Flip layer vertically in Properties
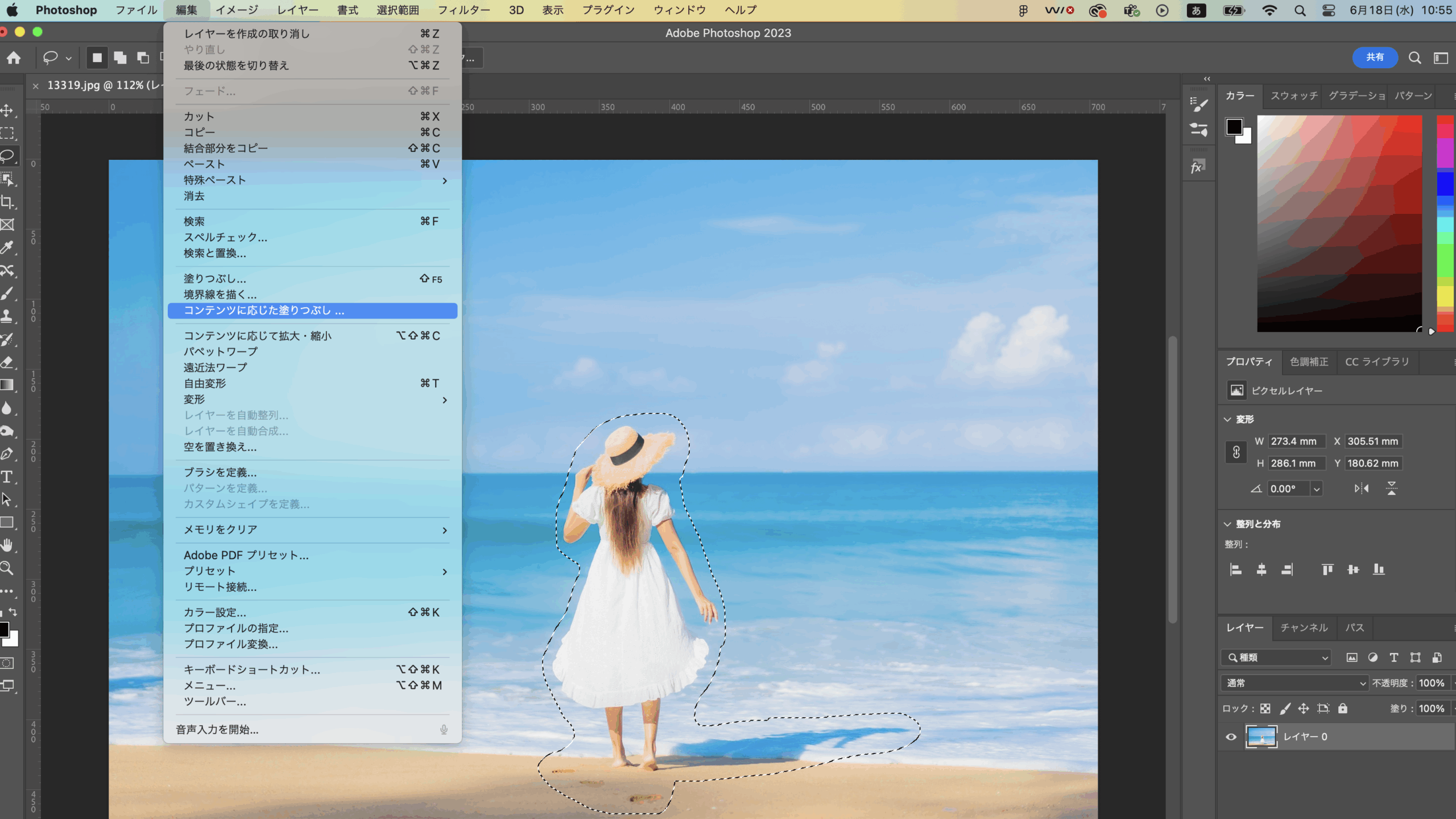Viewport: 1456px width, 819px height. (x=1392, y=488)
